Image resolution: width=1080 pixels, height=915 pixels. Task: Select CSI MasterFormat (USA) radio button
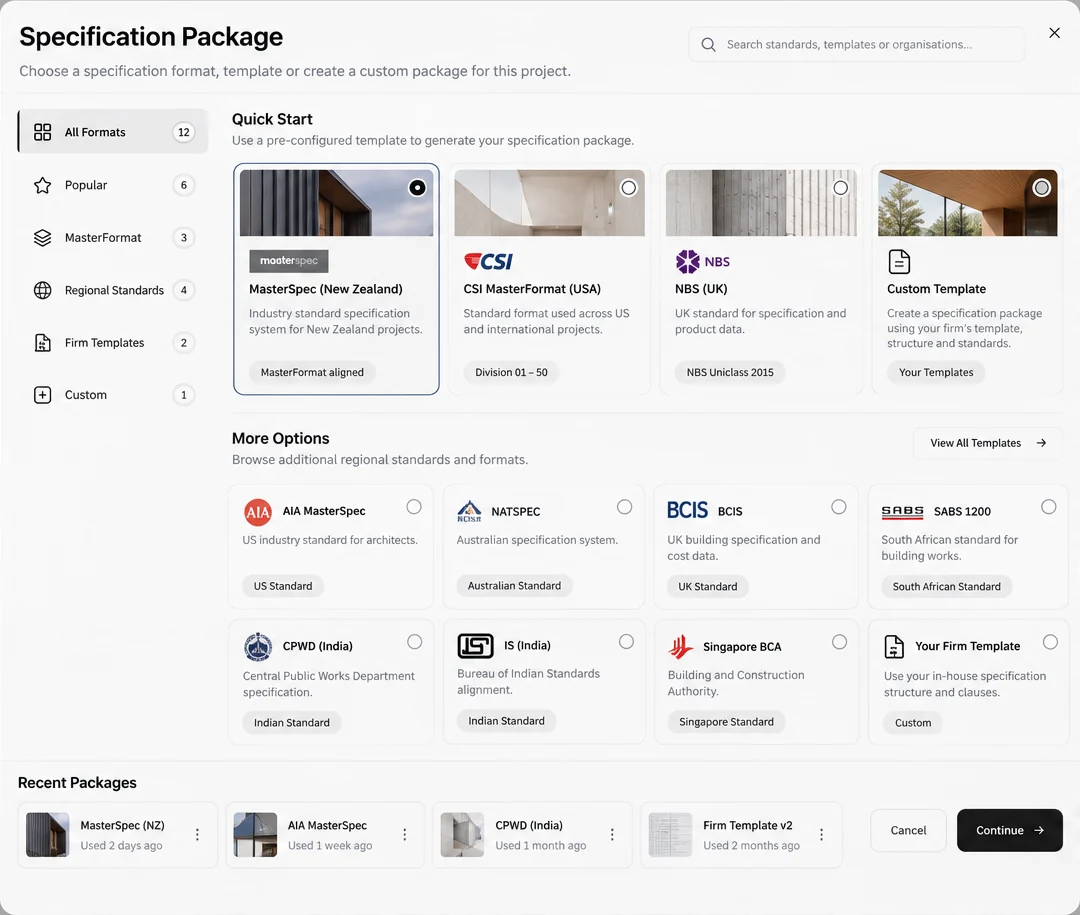(629, 188)
